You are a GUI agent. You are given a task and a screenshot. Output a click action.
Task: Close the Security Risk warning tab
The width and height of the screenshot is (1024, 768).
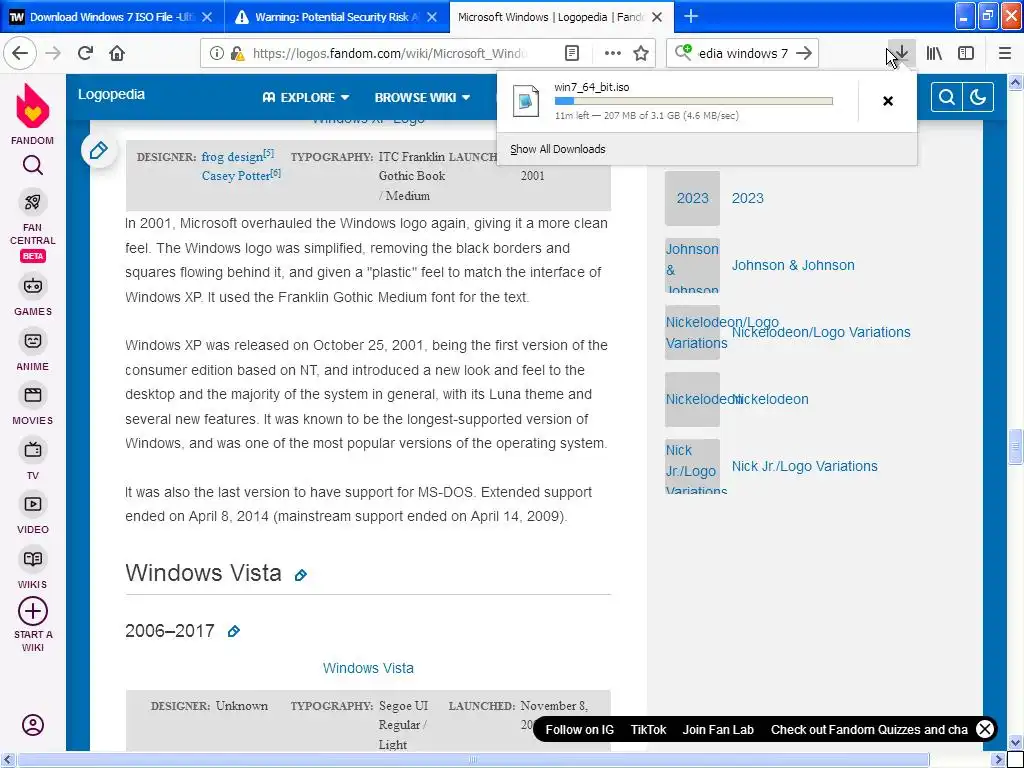coord(432,17)
